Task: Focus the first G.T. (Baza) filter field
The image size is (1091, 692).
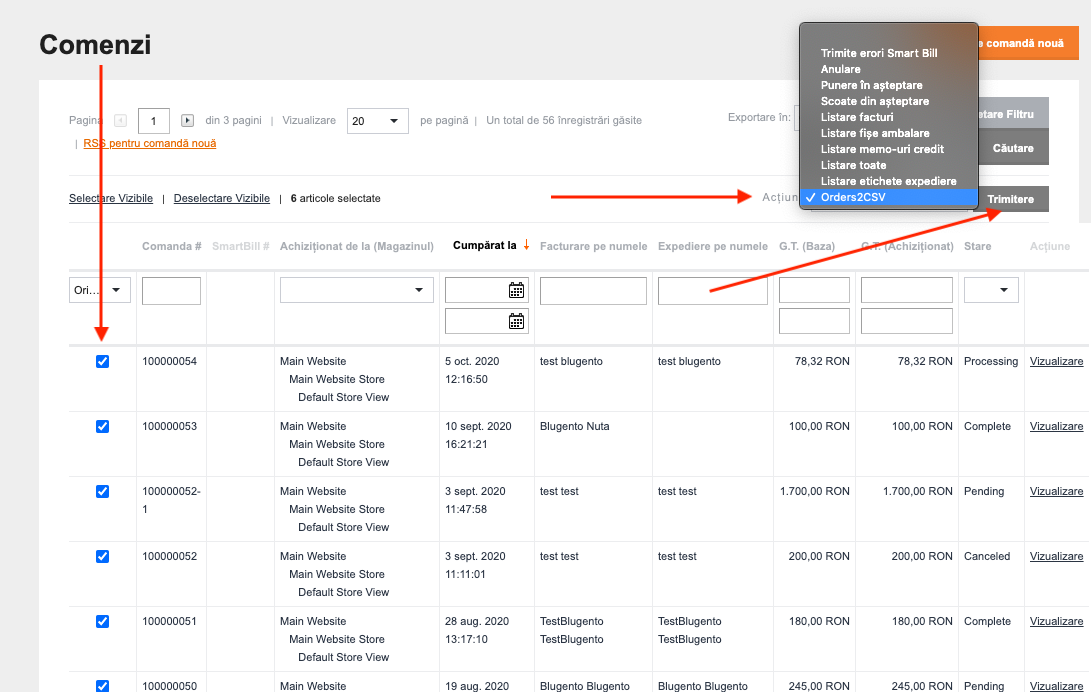Action: [x=814, y=290]
